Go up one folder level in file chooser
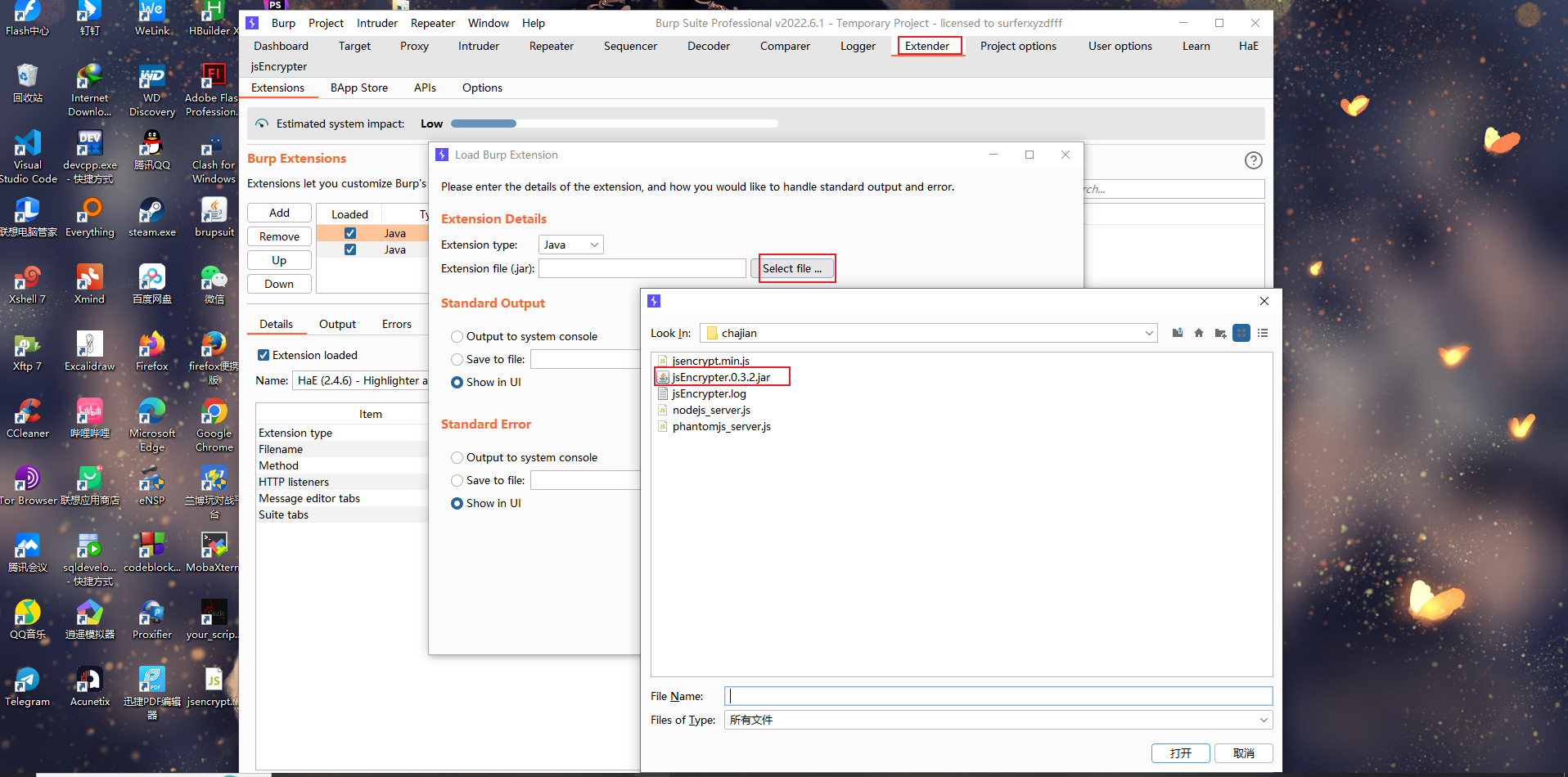The width and height of the screenshot is (1568, 777). pyautogui.click(x=1178, y=333)
